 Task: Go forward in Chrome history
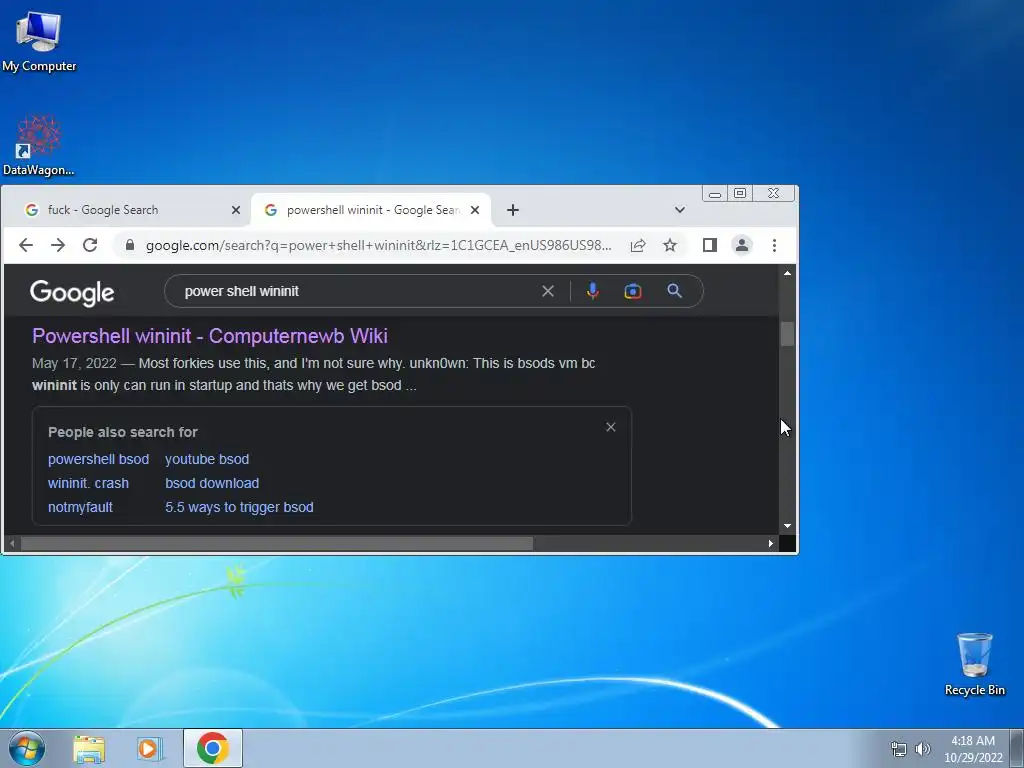click(57, 245)
